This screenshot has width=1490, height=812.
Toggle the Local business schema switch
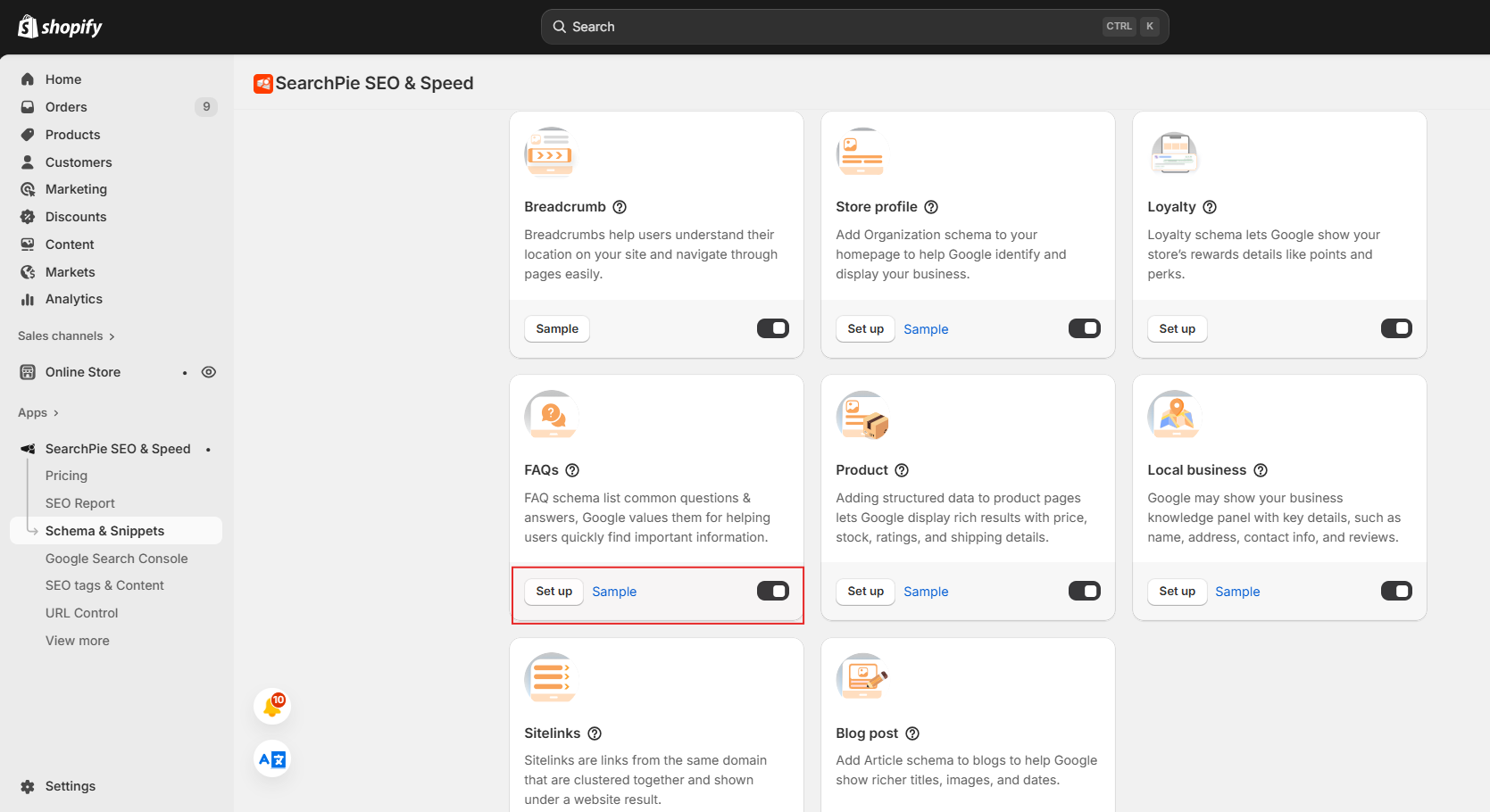coord(1396,591)
